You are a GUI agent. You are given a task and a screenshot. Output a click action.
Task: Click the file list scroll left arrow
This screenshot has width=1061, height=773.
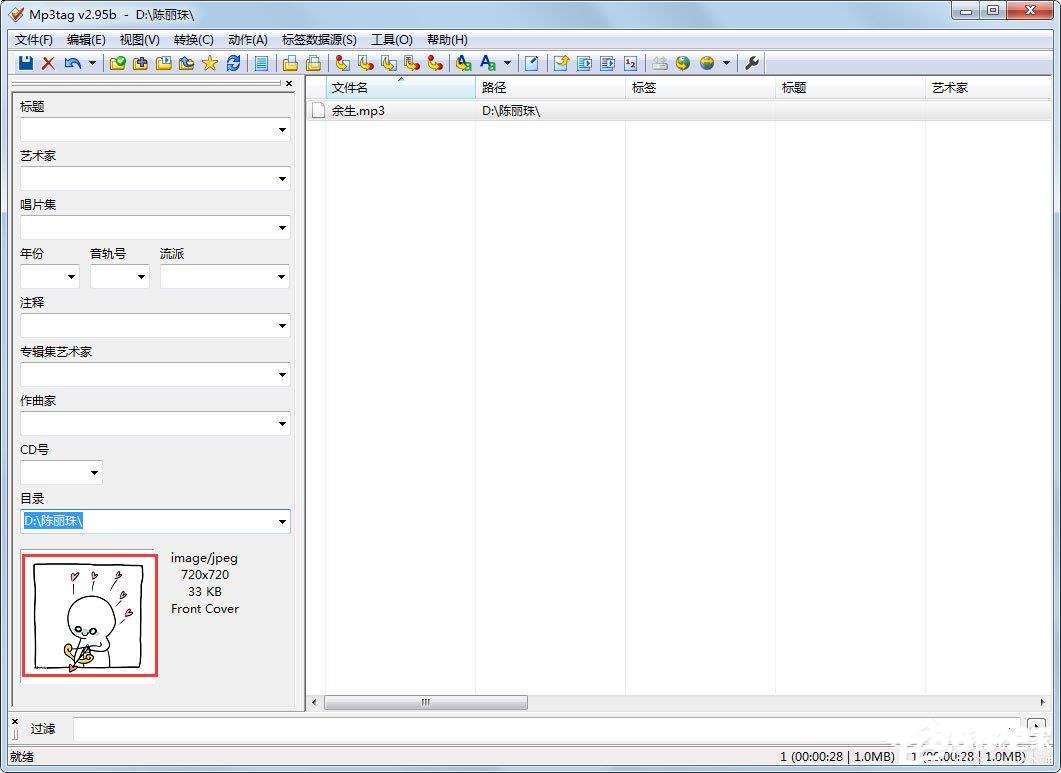coord(314,702)
